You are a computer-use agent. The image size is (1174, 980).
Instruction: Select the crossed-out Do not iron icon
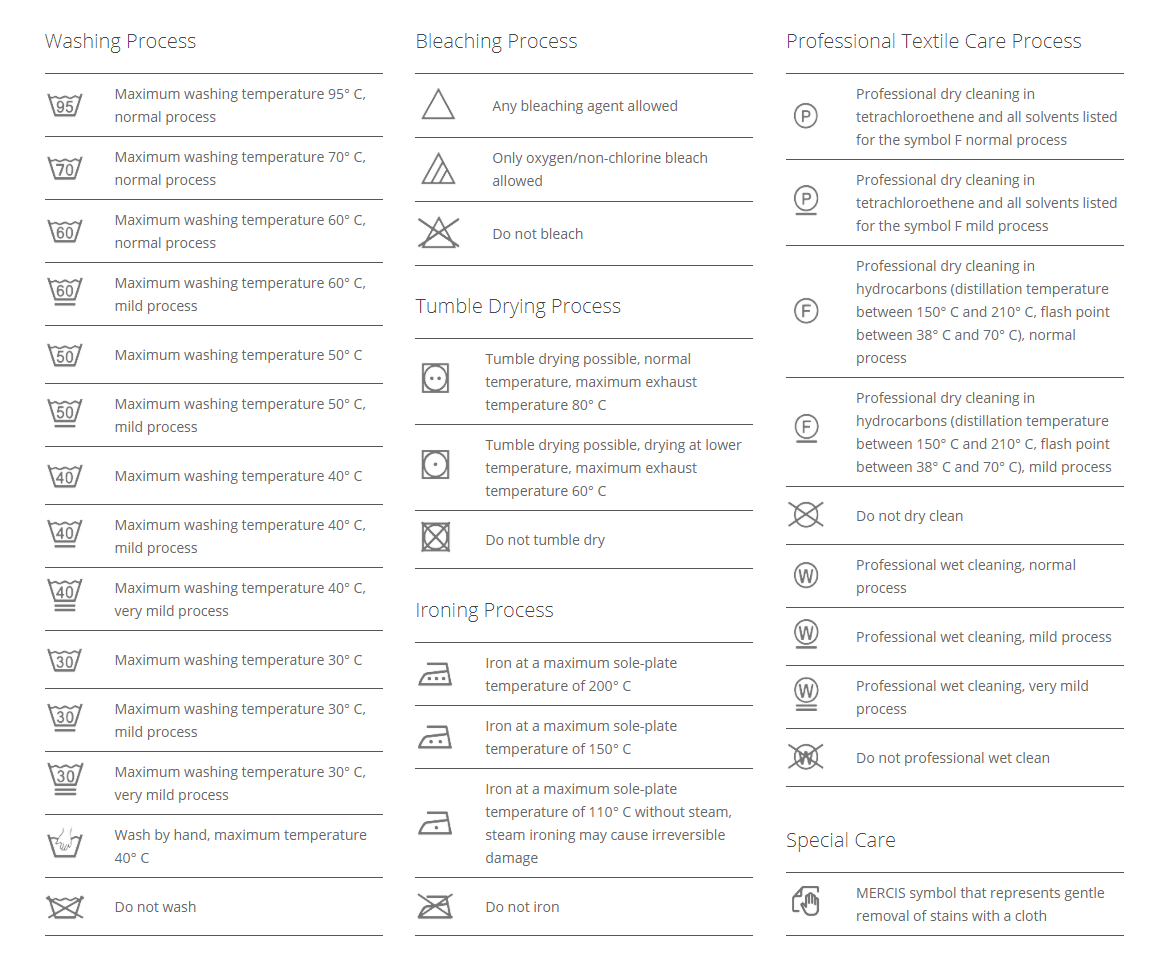pyautogui.click(x=435, y=907)
